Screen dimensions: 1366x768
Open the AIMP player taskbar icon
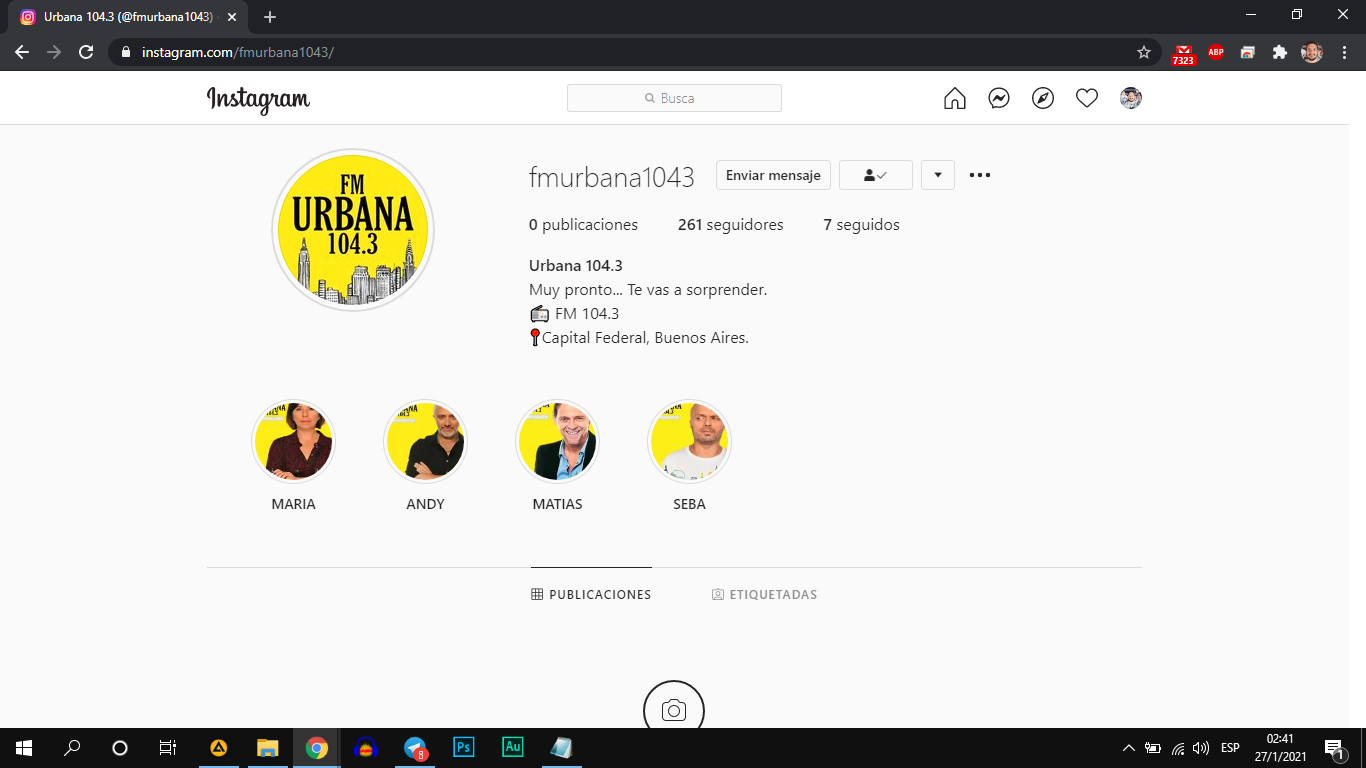pyautogui.click(x=218, y=748)
